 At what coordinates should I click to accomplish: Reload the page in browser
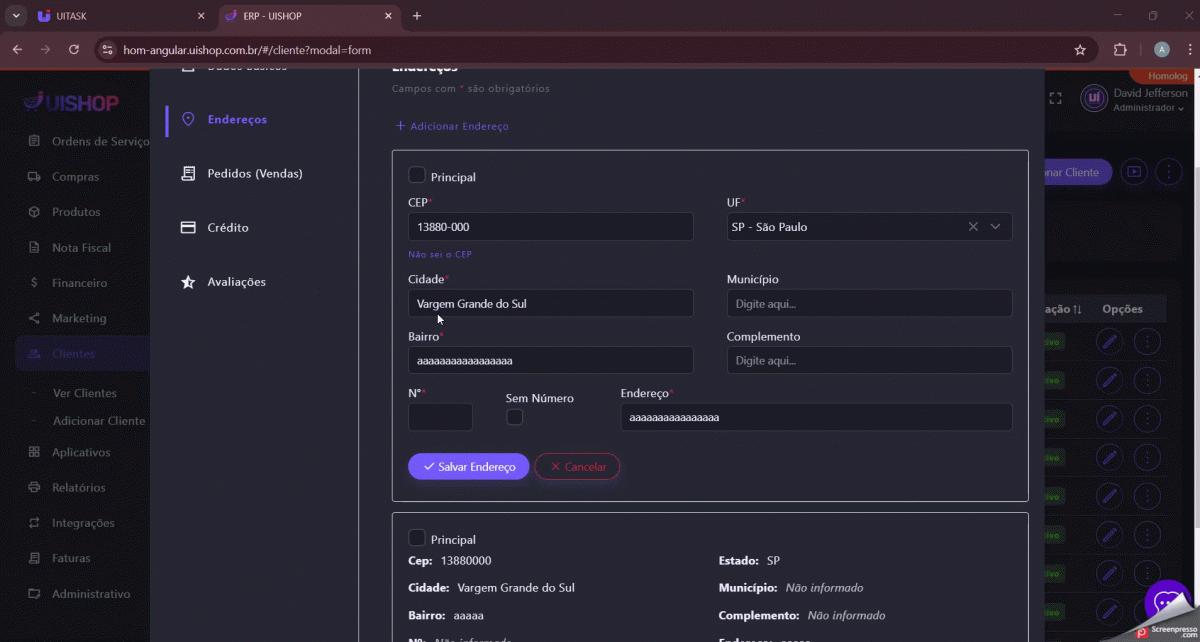pyautogui.click(x=73, y=49)
